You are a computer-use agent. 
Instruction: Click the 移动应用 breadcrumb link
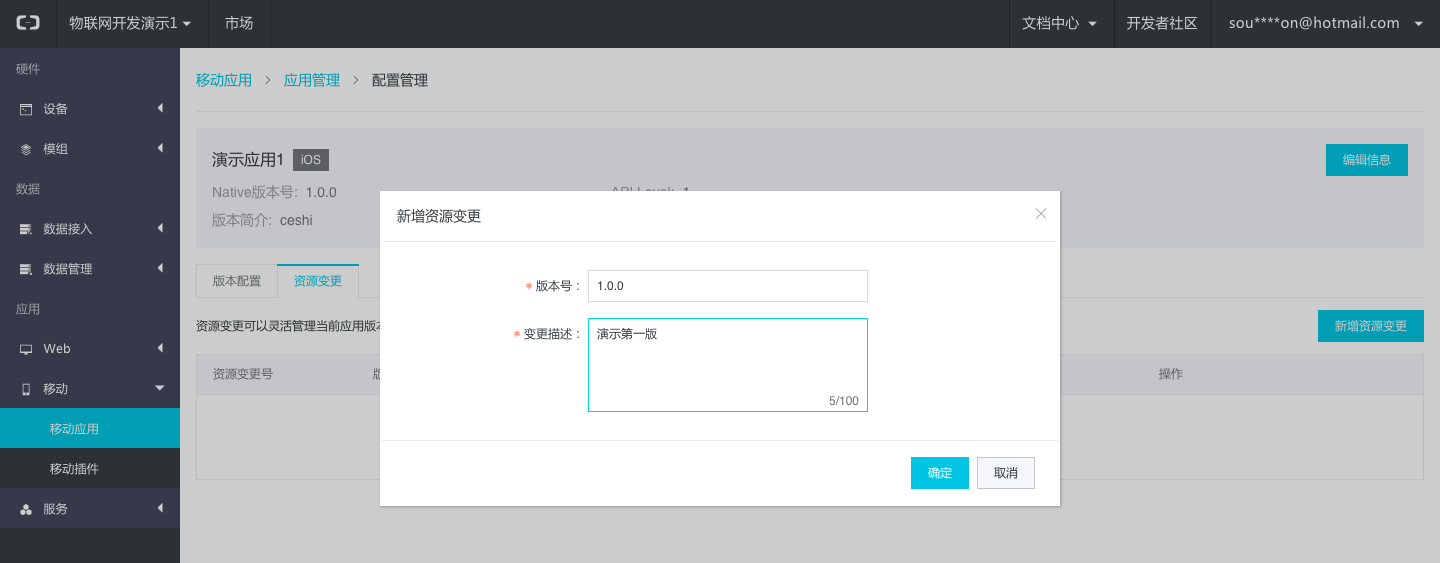(224, 80)
